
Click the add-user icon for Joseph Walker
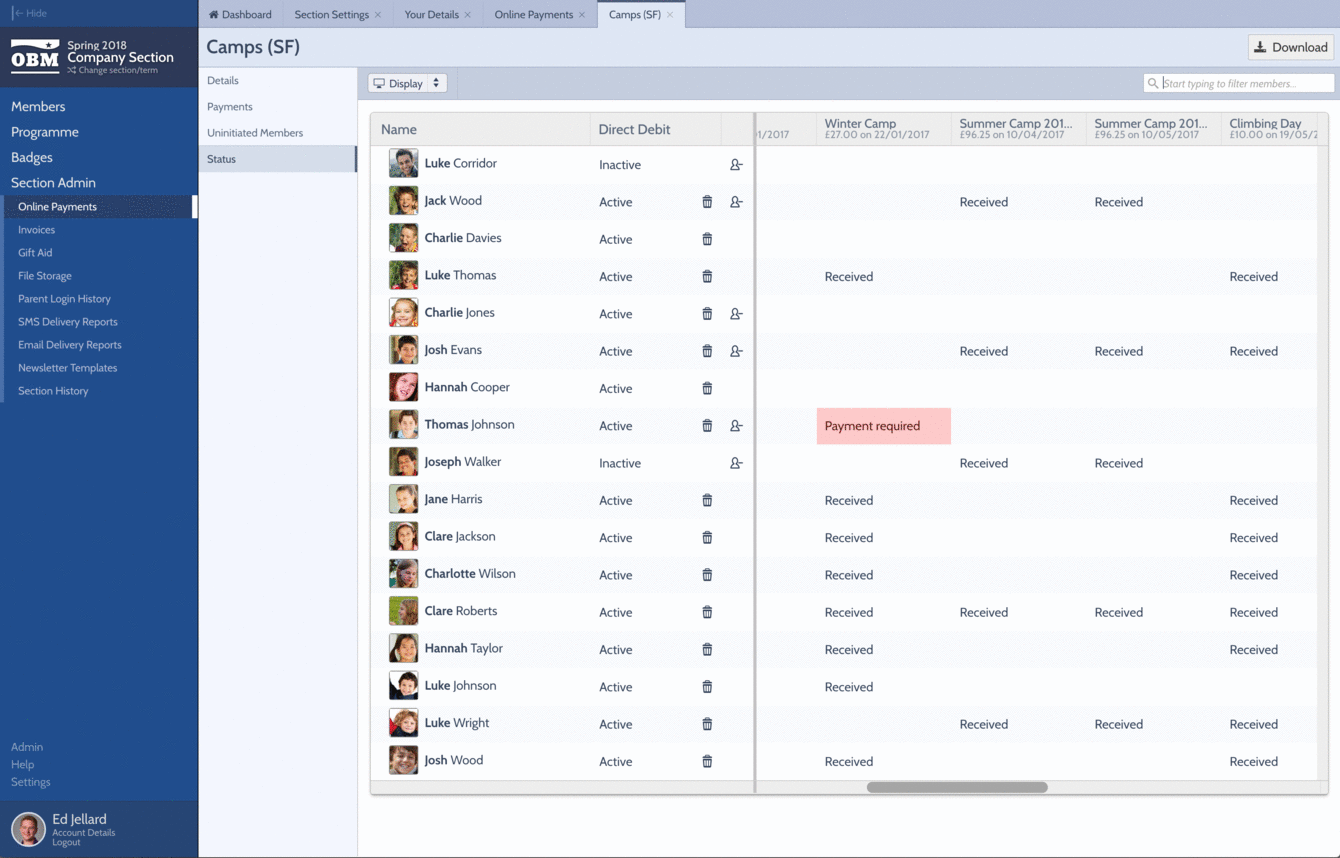click(736, 463)
